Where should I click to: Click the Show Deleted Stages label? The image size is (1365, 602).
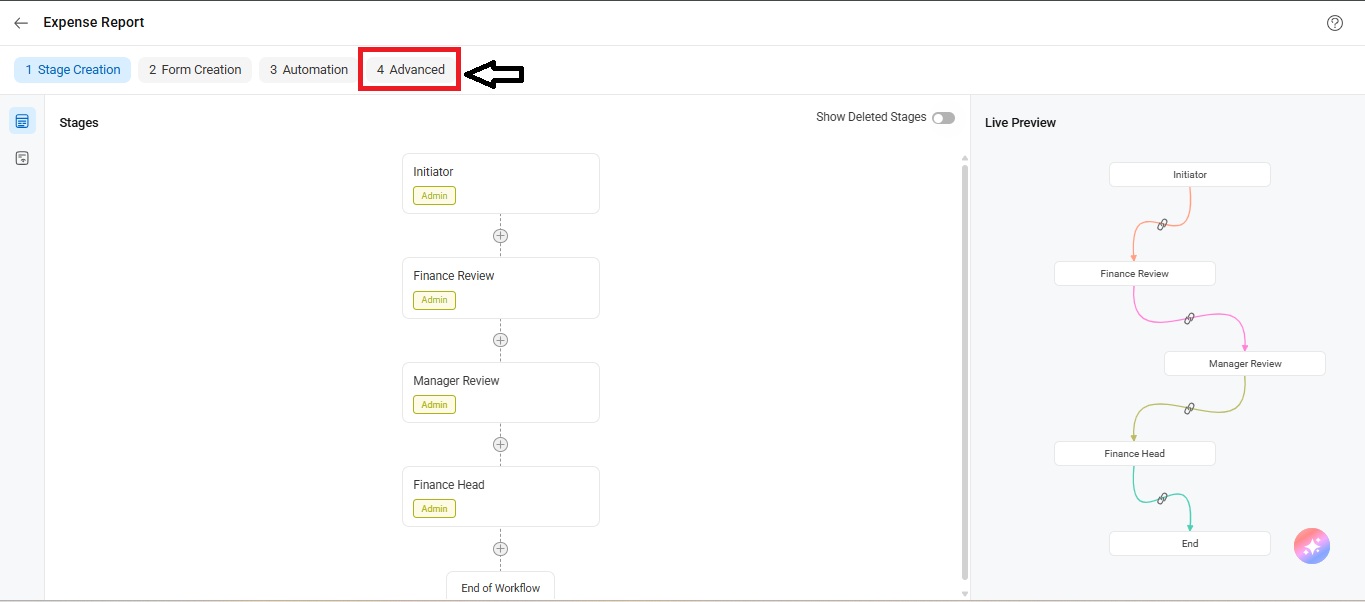871,117
